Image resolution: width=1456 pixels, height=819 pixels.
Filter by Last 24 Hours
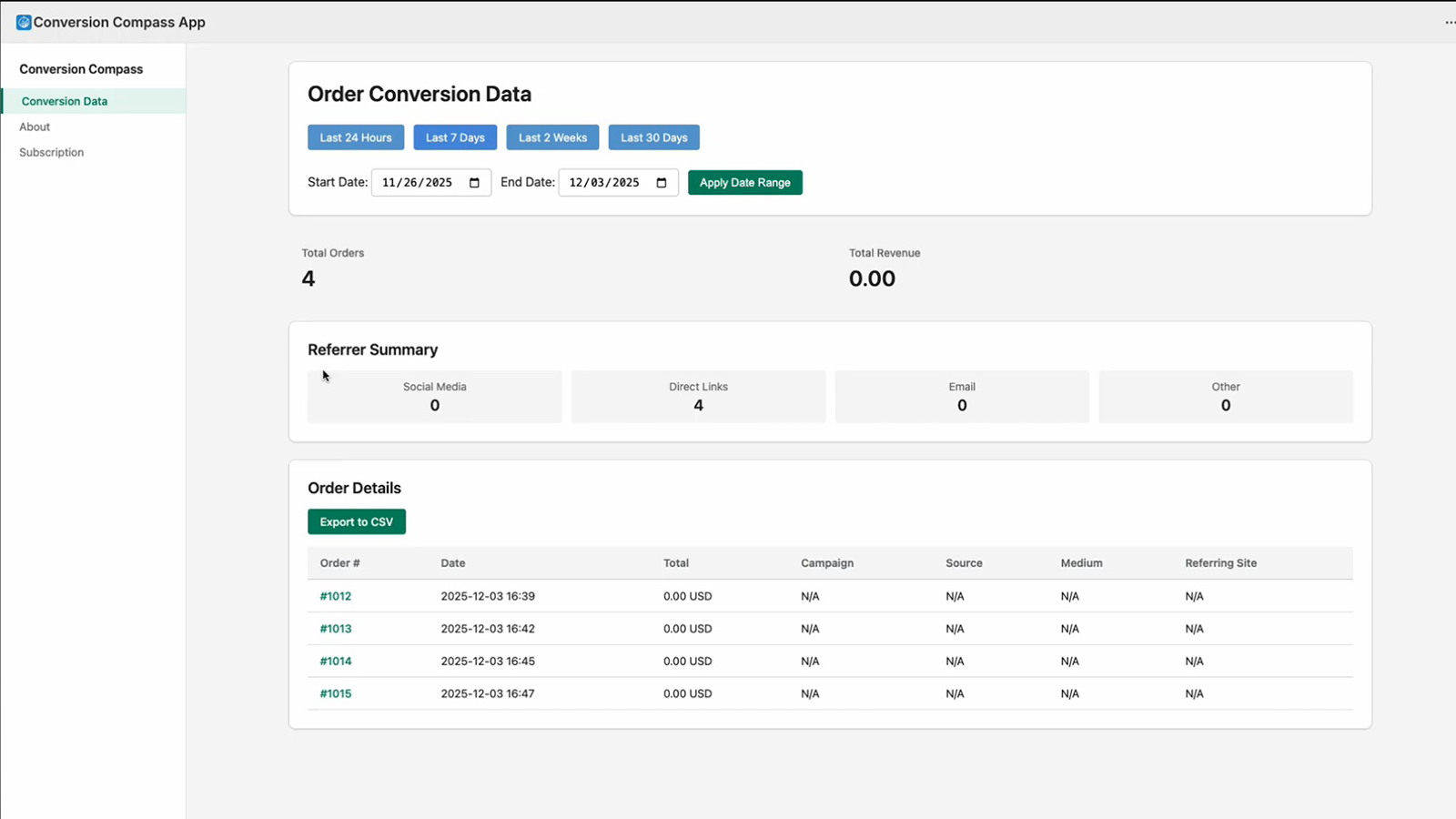356,137
